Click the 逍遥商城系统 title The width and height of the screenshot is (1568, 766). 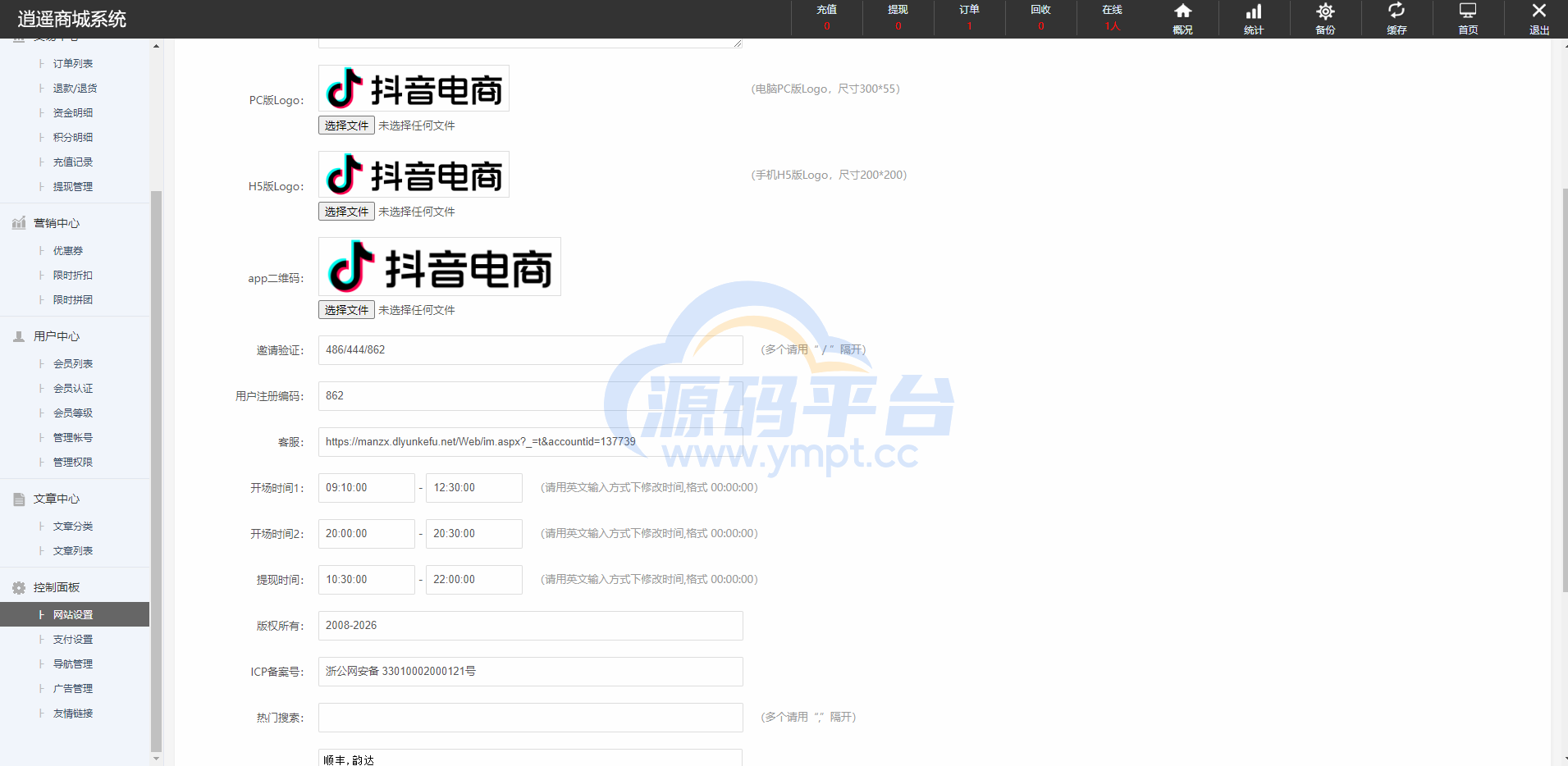72,19
